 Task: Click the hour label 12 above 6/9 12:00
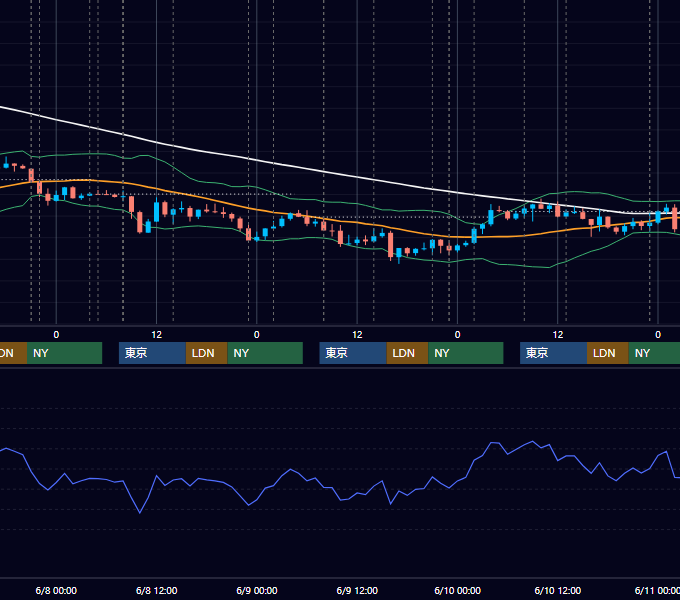(357, 335)
